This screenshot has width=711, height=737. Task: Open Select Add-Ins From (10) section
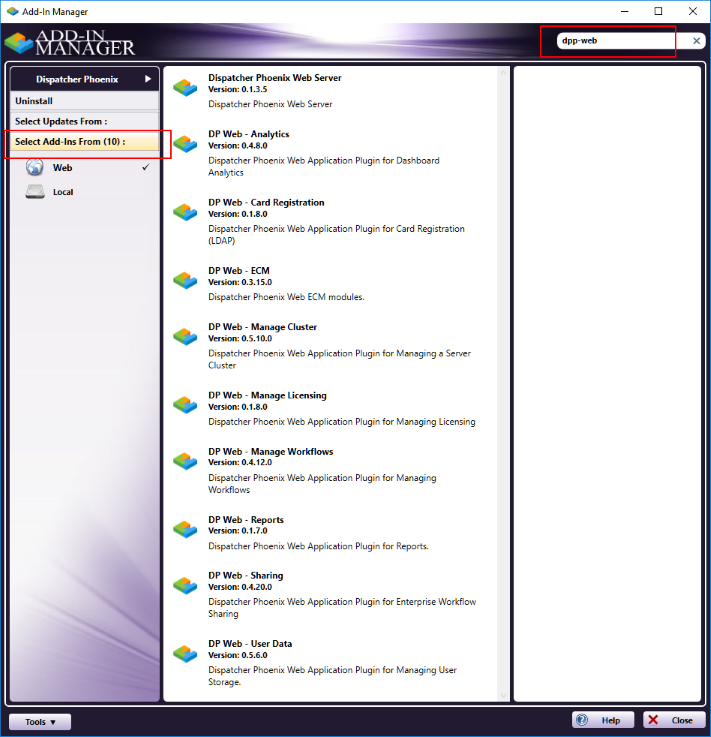click(x=85, y=141)
